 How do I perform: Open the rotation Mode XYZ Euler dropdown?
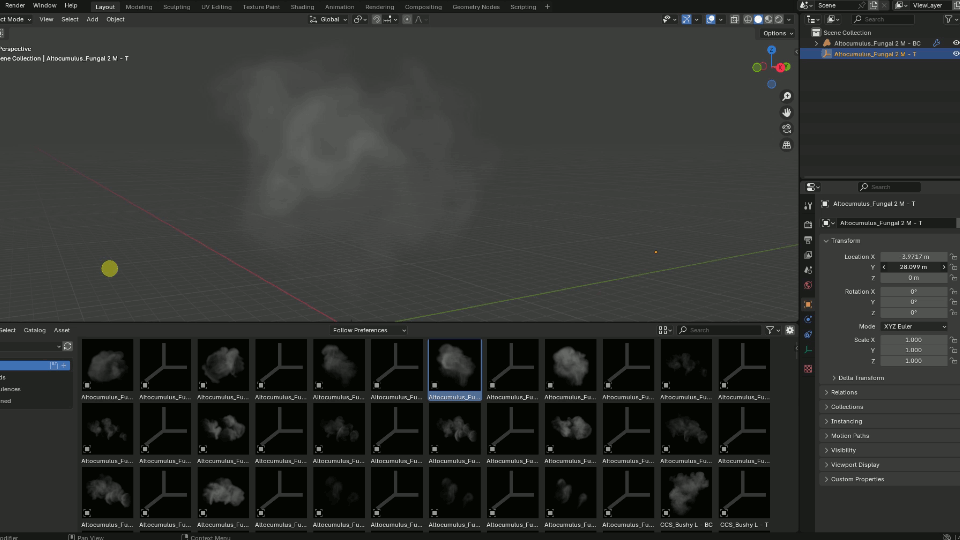[914, 327]
